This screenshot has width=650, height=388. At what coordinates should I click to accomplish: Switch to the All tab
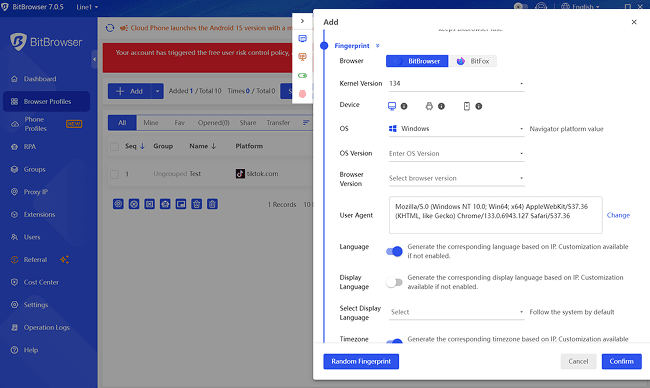tap(122, 123)
